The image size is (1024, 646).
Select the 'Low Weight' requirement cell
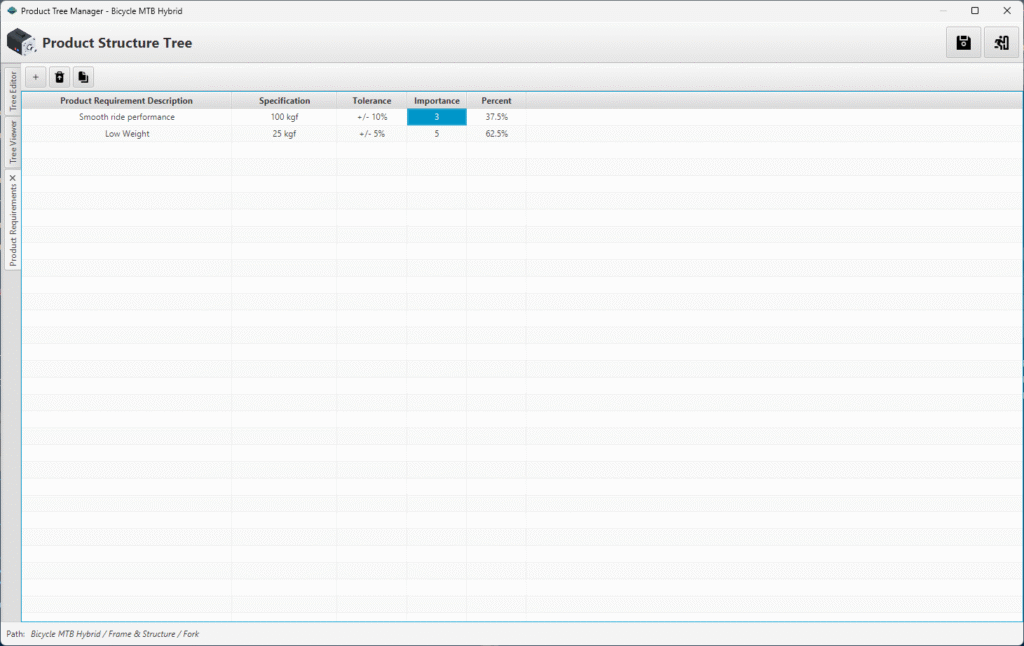coord(126,134)
